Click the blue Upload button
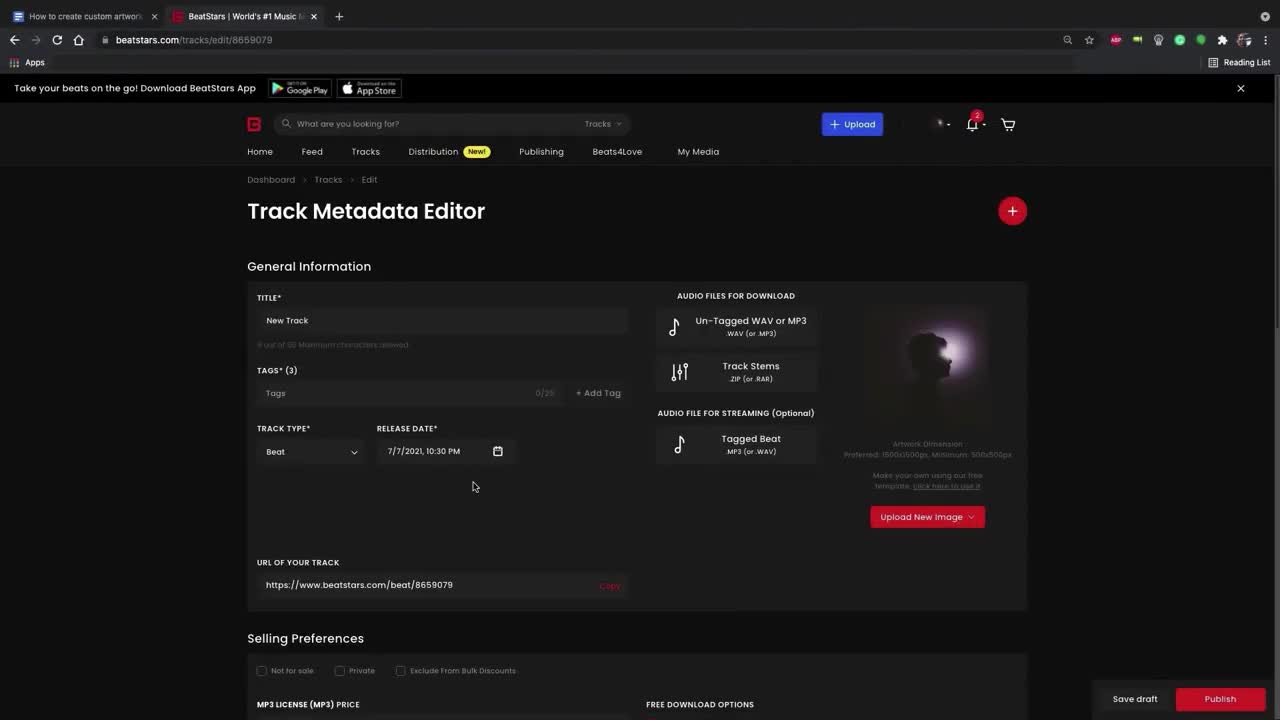The height and width of the screenshot is (720, 1280). [x=852, y=124]
